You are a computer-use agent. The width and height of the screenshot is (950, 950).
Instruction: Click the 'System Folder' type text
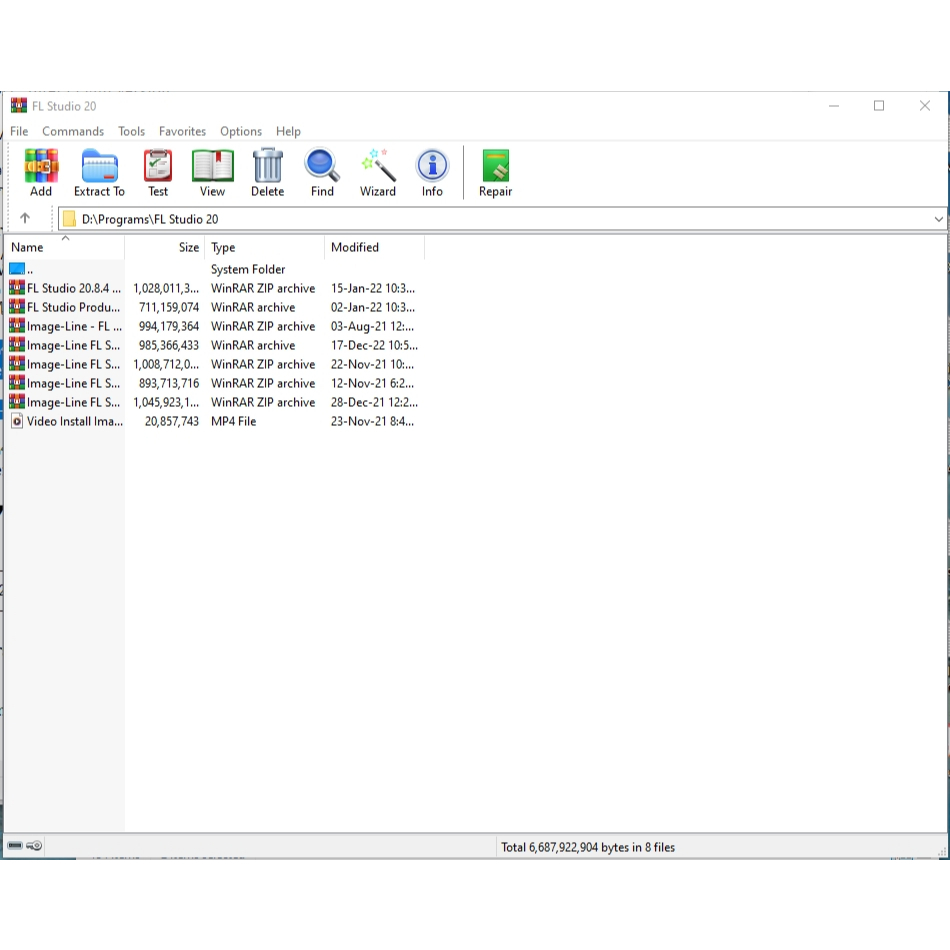pos(248,269)
